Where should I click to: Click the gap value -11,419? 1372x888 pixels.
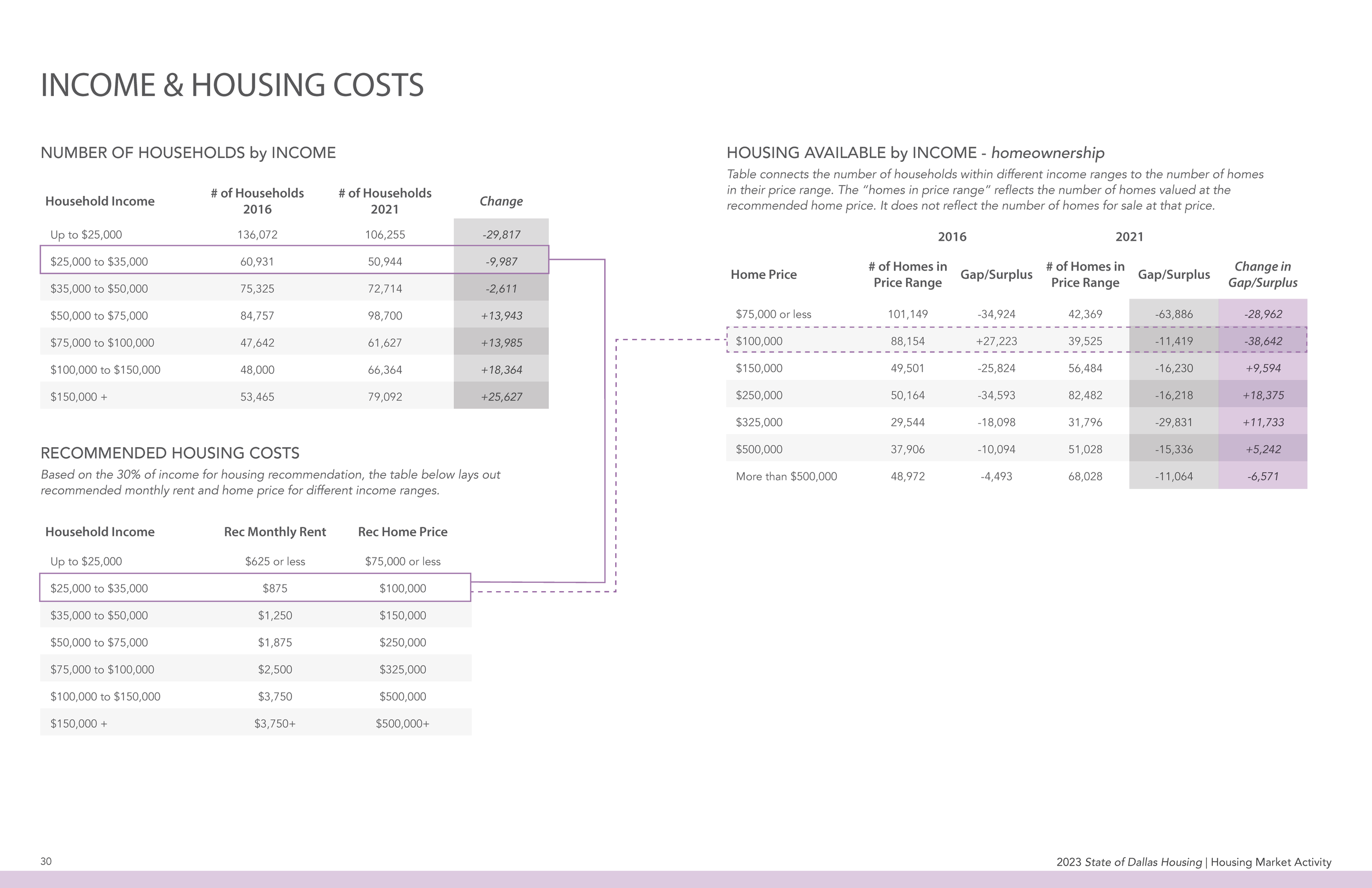pyautogui.click(x=1174, y=341)
